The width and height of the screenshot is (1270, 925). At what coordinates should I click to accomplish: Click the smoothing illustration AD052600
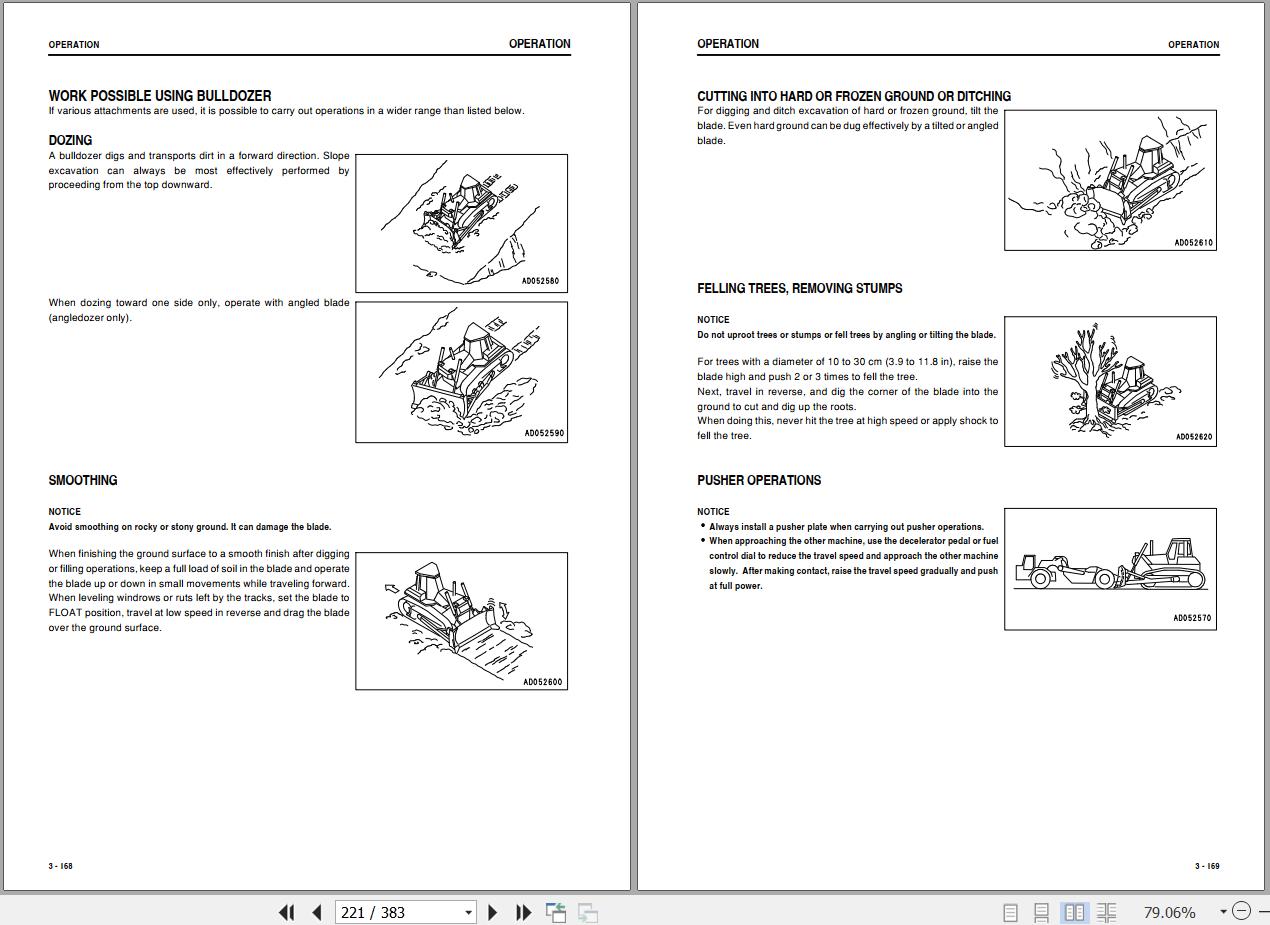461,620
